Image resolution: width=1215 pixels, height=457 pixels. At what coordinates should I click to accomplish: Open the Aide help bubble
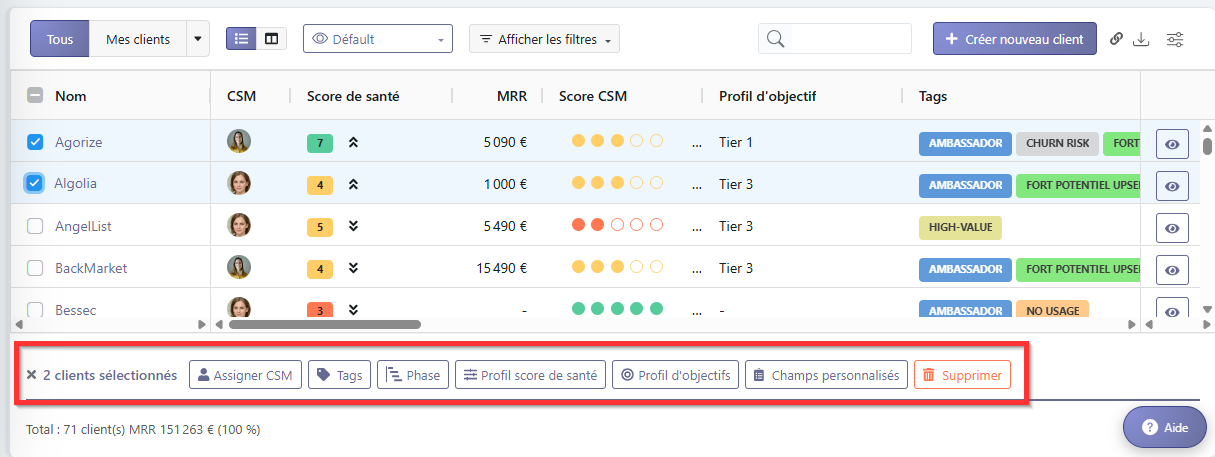tap(1164, 427)
